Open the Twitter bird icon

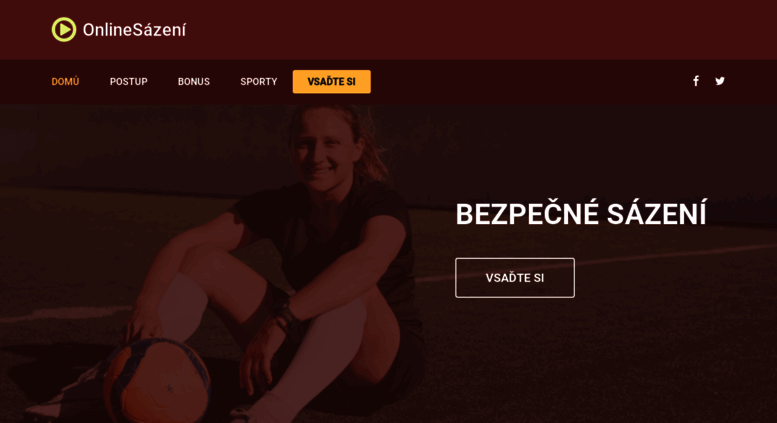[x=720, y=81]
